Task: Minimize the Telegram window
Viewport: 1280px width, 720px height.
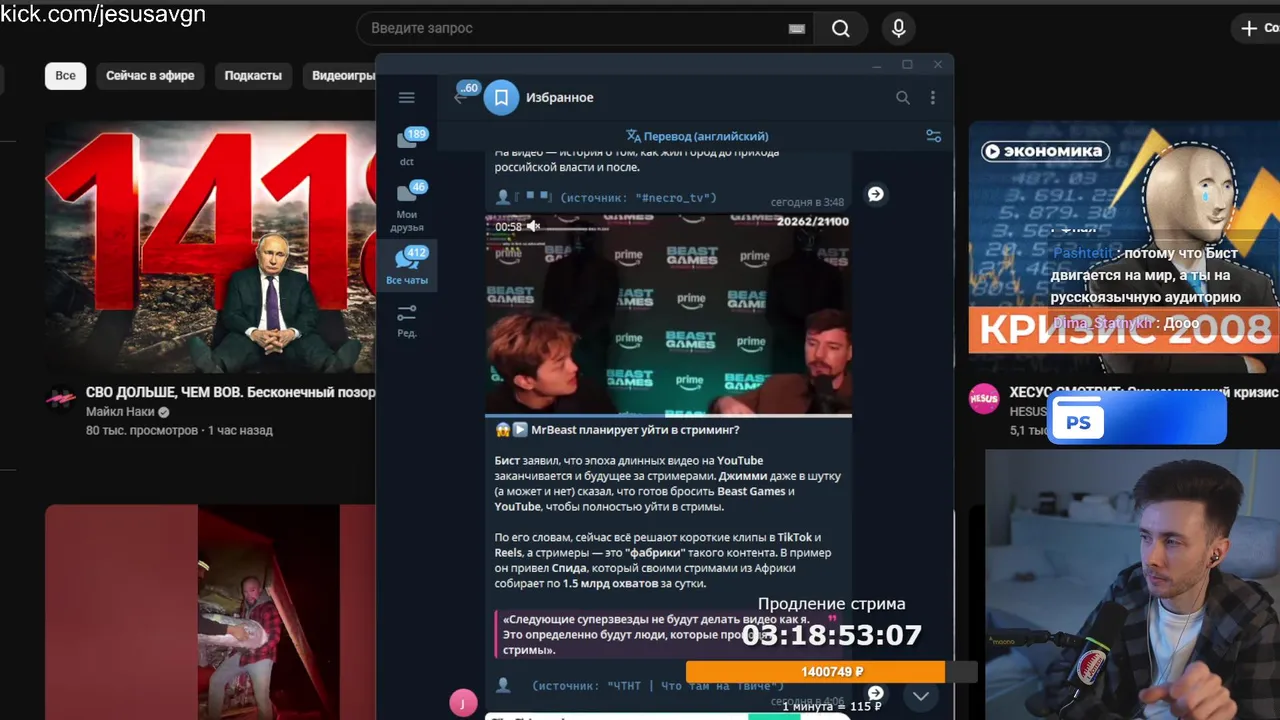Action: (x=877, y=65)
